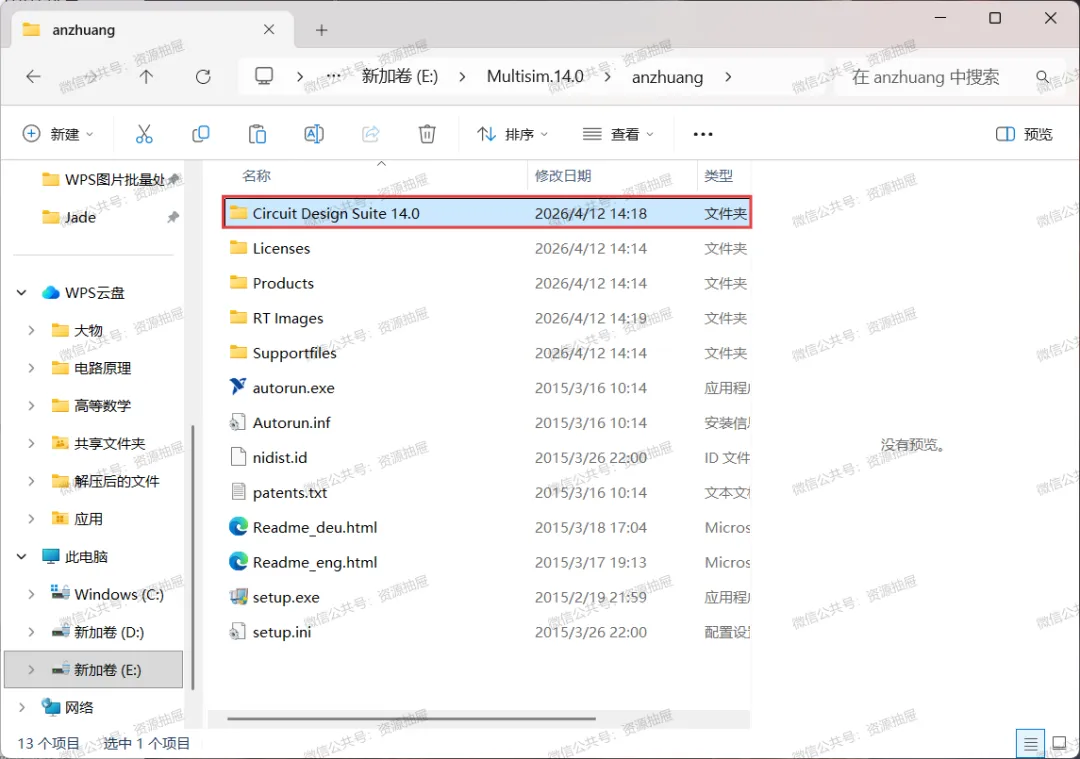This screenshot has width=1080, height=759.
Task: Select the Circuit Design Suite 14.0 folder
Action: [x=487, y=213]
